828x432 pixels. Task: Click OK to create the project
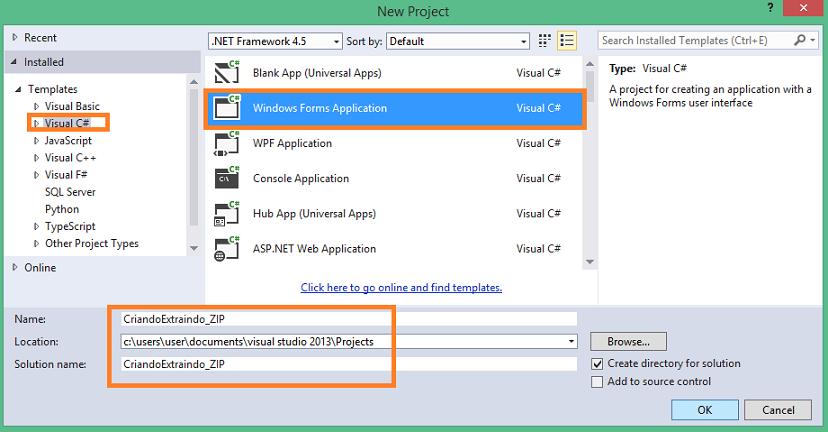[x=704, y=410]
